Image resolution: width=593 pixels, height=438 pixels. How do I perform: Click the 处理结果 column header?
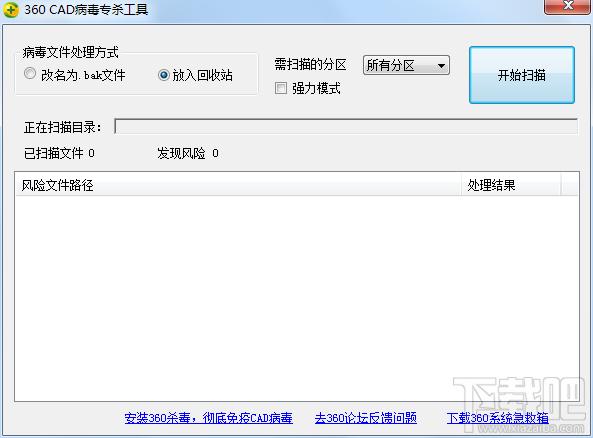coord(511,185)
